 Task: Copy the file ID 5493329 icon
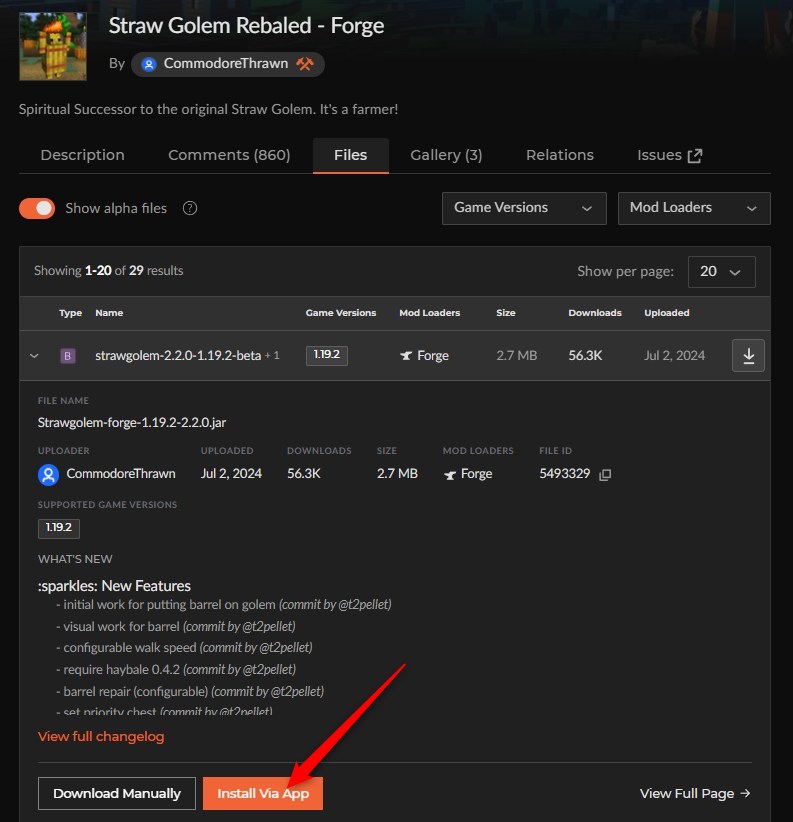pyautogui.click(x=605, y=474)
